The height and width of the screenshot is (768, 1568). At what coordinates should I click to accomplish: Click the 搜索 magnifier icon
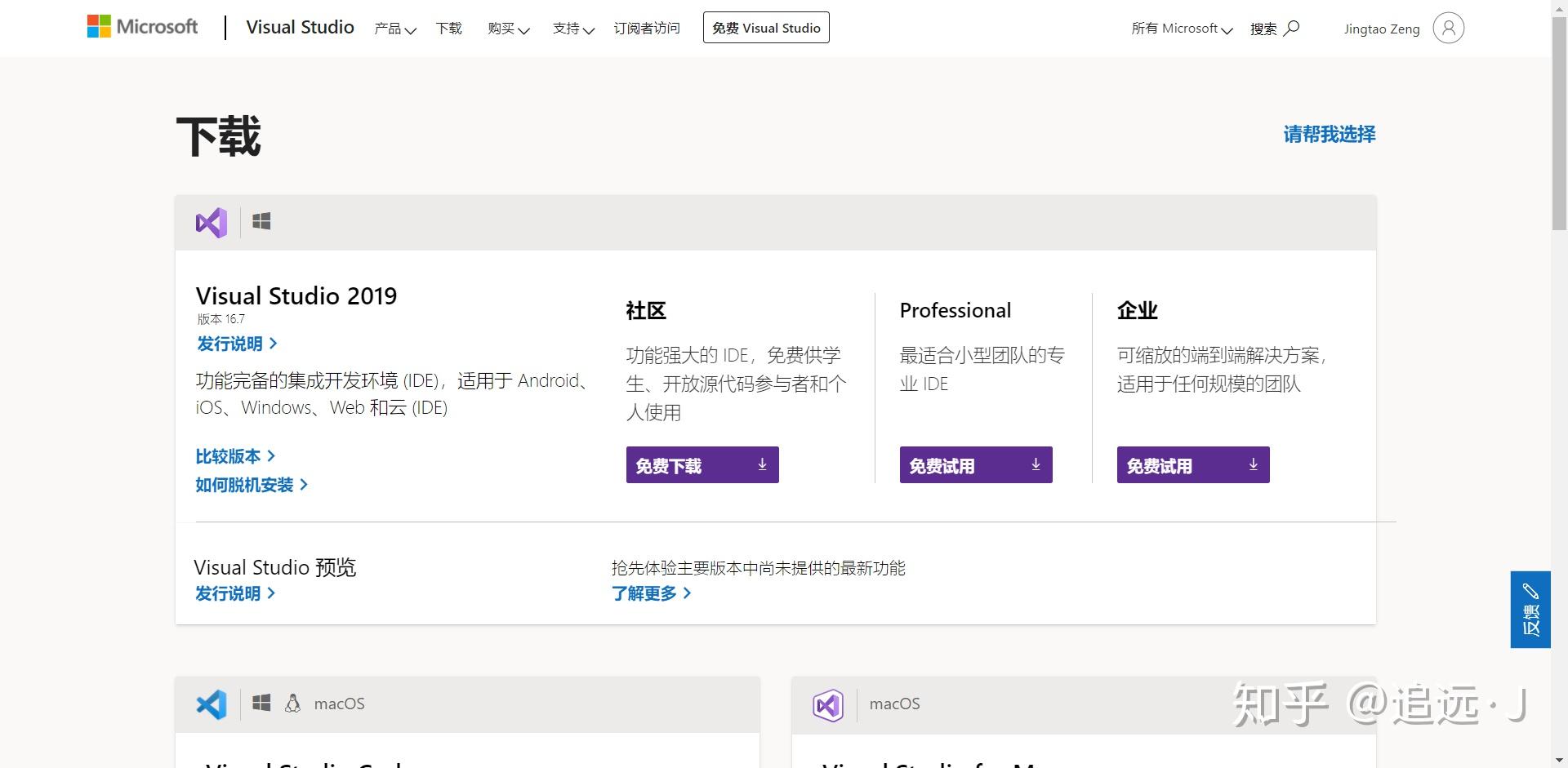[x=1291, y=29]
